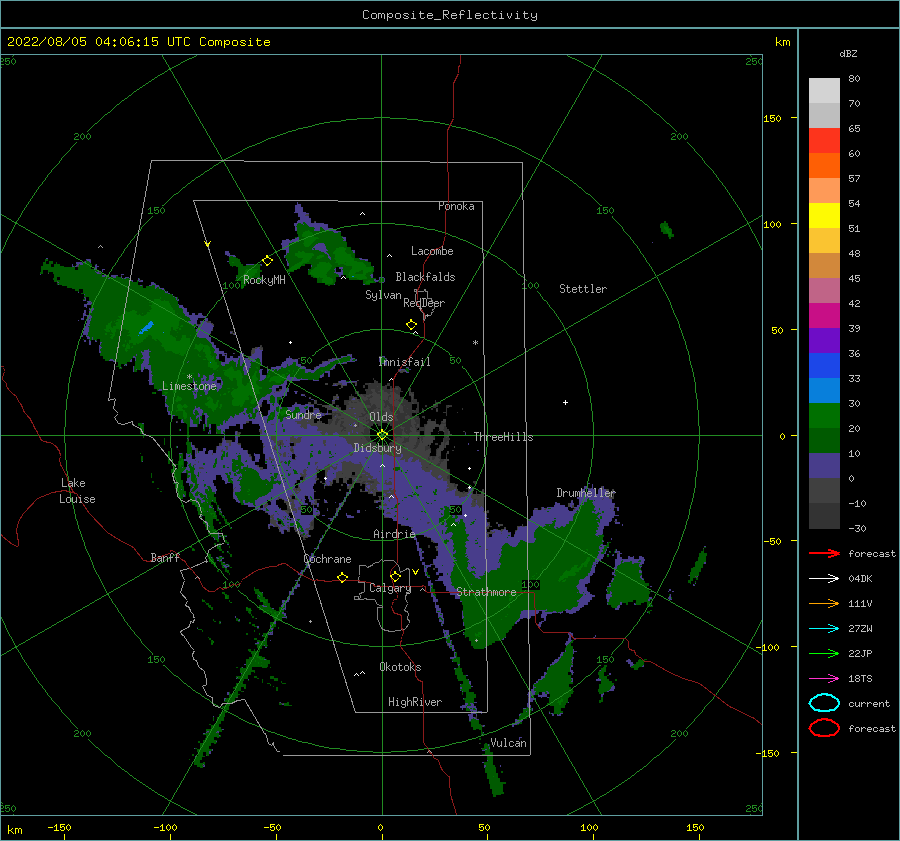Image resolution: width=900 pixels, height=841 pixels.
Task: Click the green 22JP arrow icon
Action: click(824, 653)
